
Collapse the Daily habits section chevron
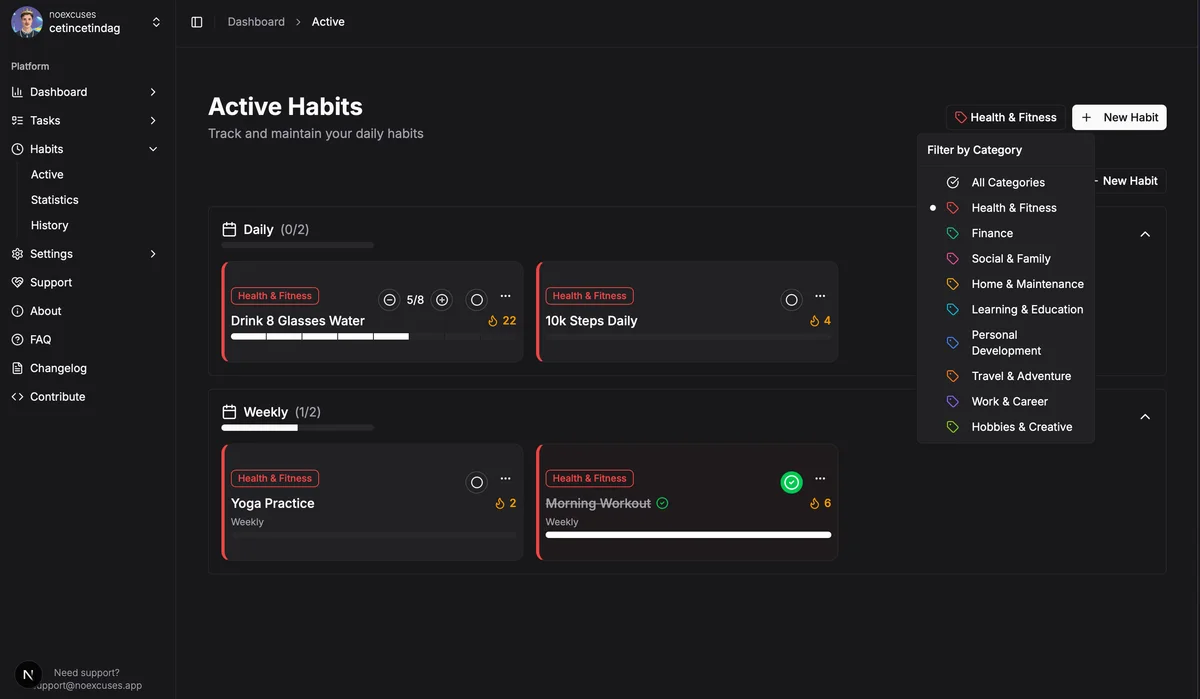click(1145, 234)
